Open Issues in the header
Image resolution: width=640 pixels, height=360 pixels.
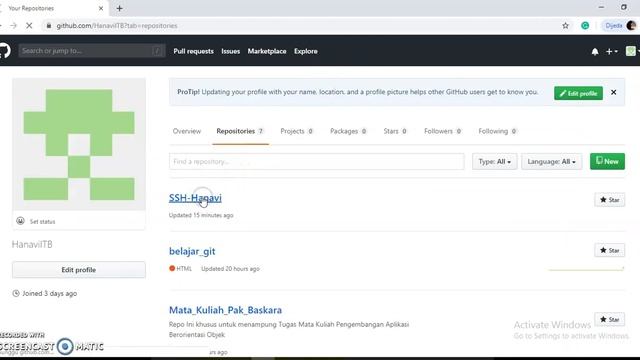tap(231, 51)
